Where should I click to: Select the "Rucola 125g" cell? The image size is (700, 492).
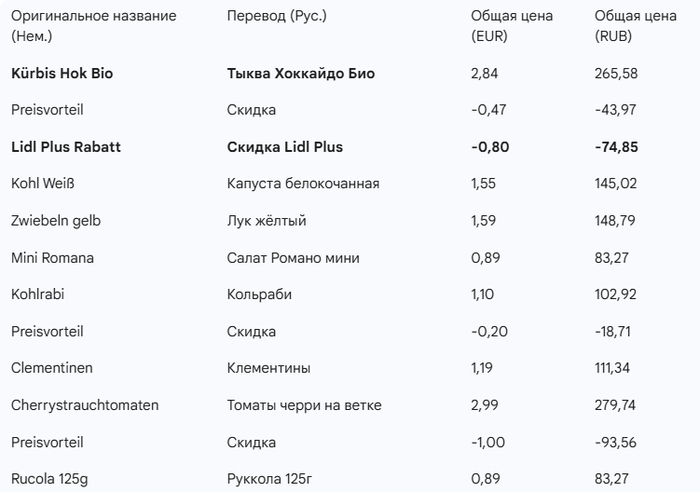click(50, 479)
